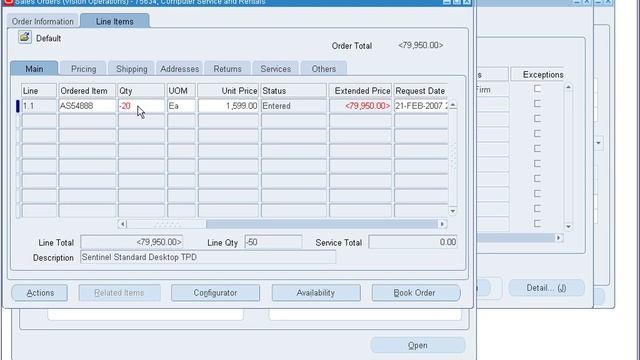
Task: Click the Unit Price field 1,599.00
Action: pyautogui.click(x=228, y=106)
